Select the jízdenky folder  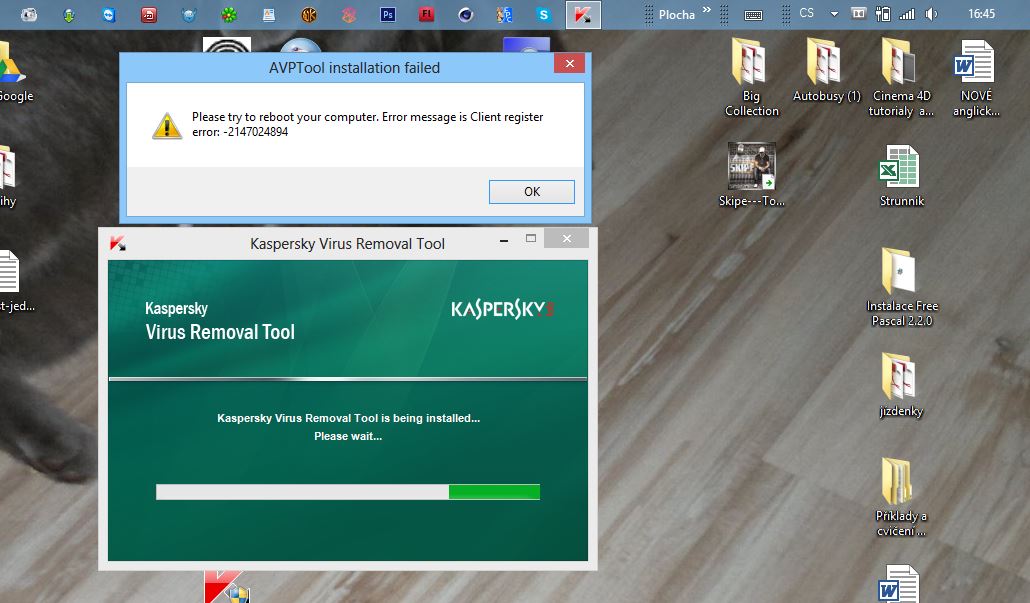pos(901,386)
